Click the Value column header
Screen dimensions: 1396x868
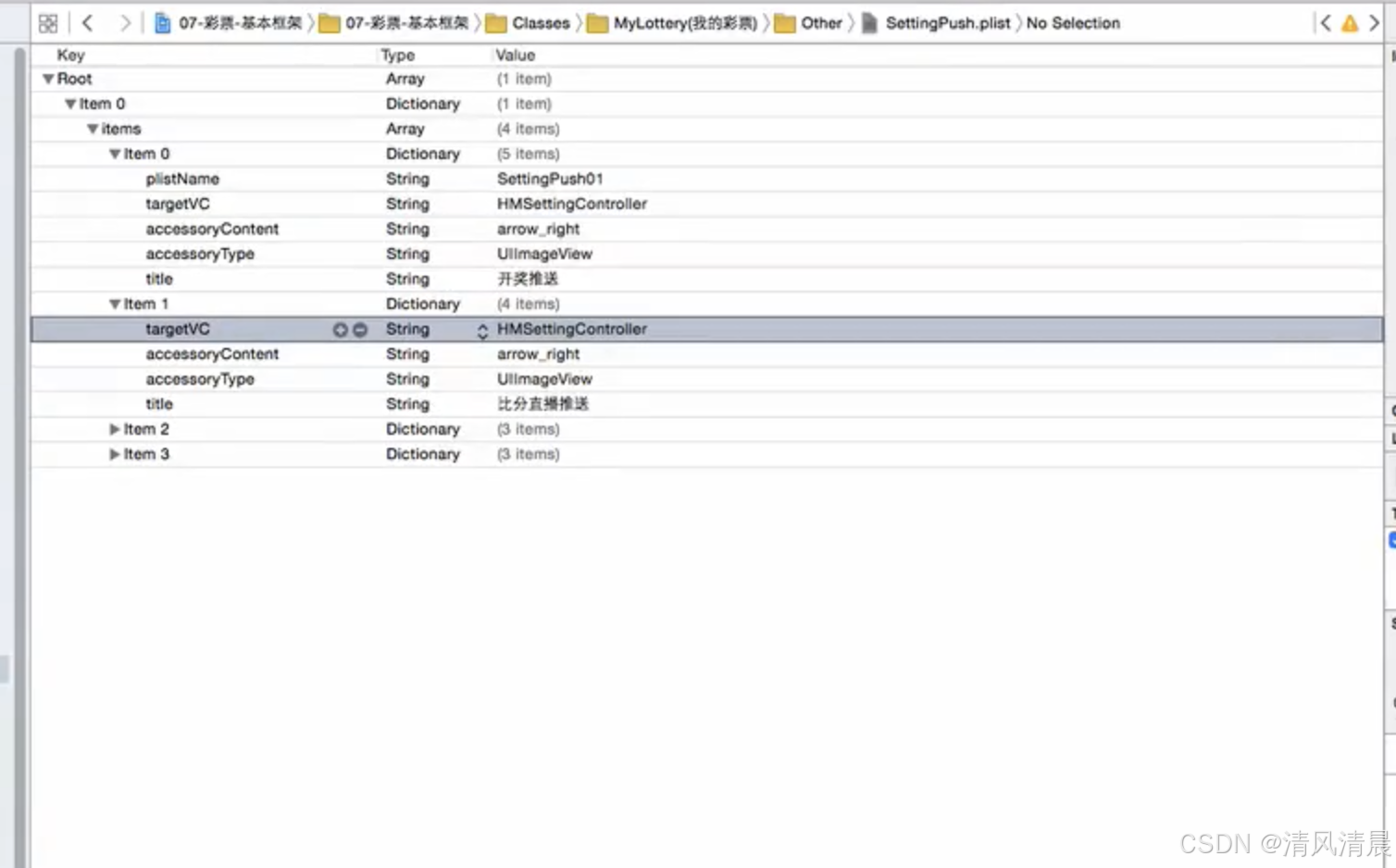coord(516,56)
